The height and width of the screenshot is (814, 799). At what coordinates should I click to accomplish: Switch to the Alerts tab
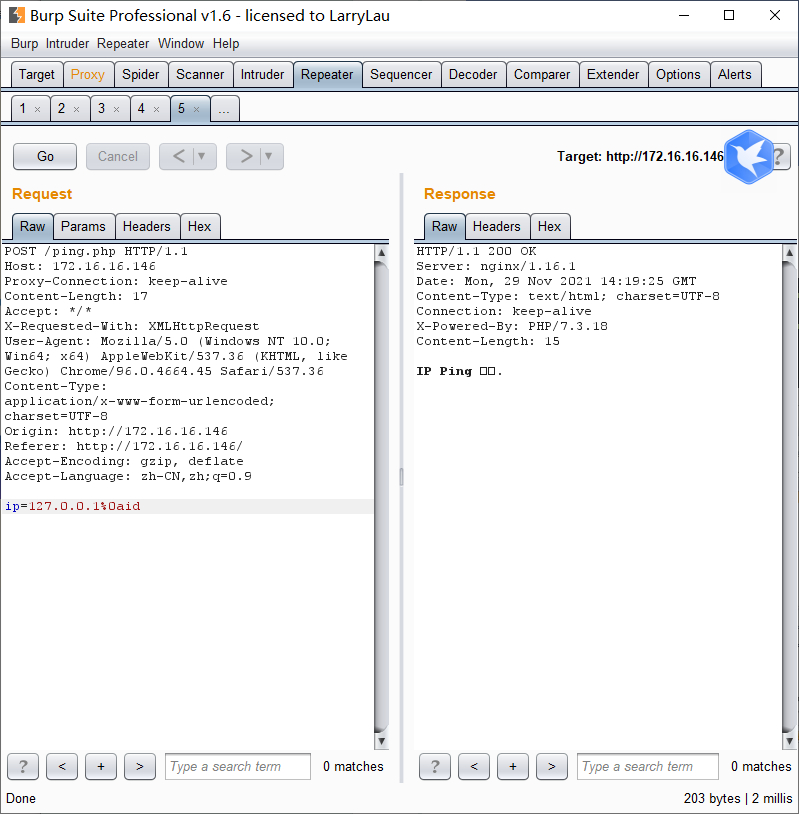735,75
